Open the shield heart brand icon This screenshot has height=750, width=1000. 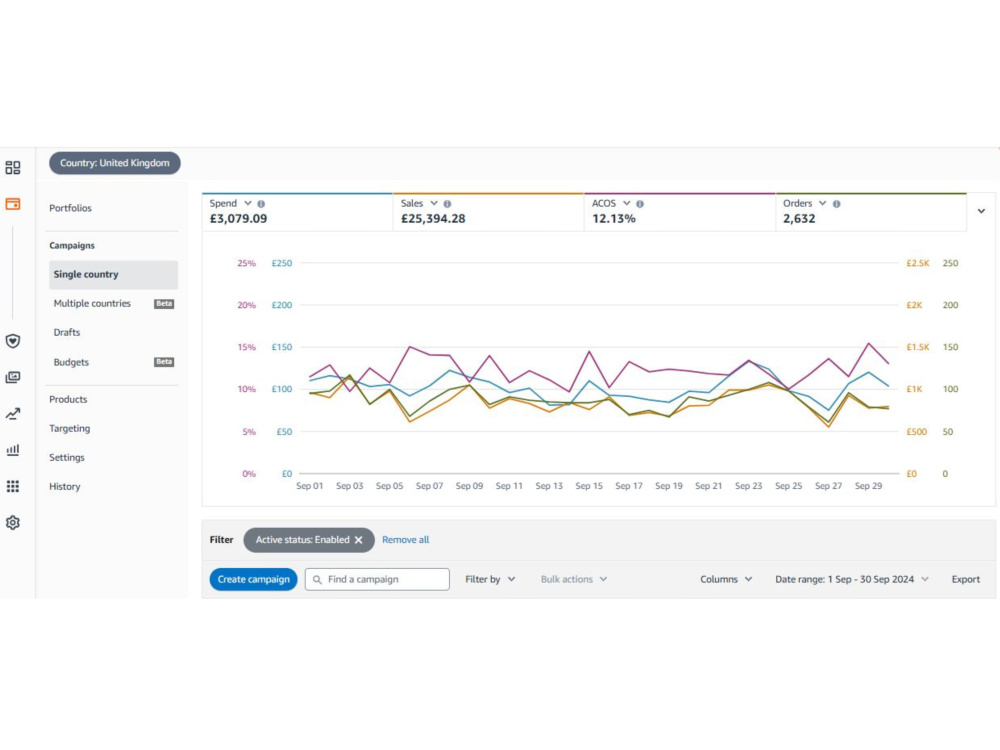pos(13,341)
